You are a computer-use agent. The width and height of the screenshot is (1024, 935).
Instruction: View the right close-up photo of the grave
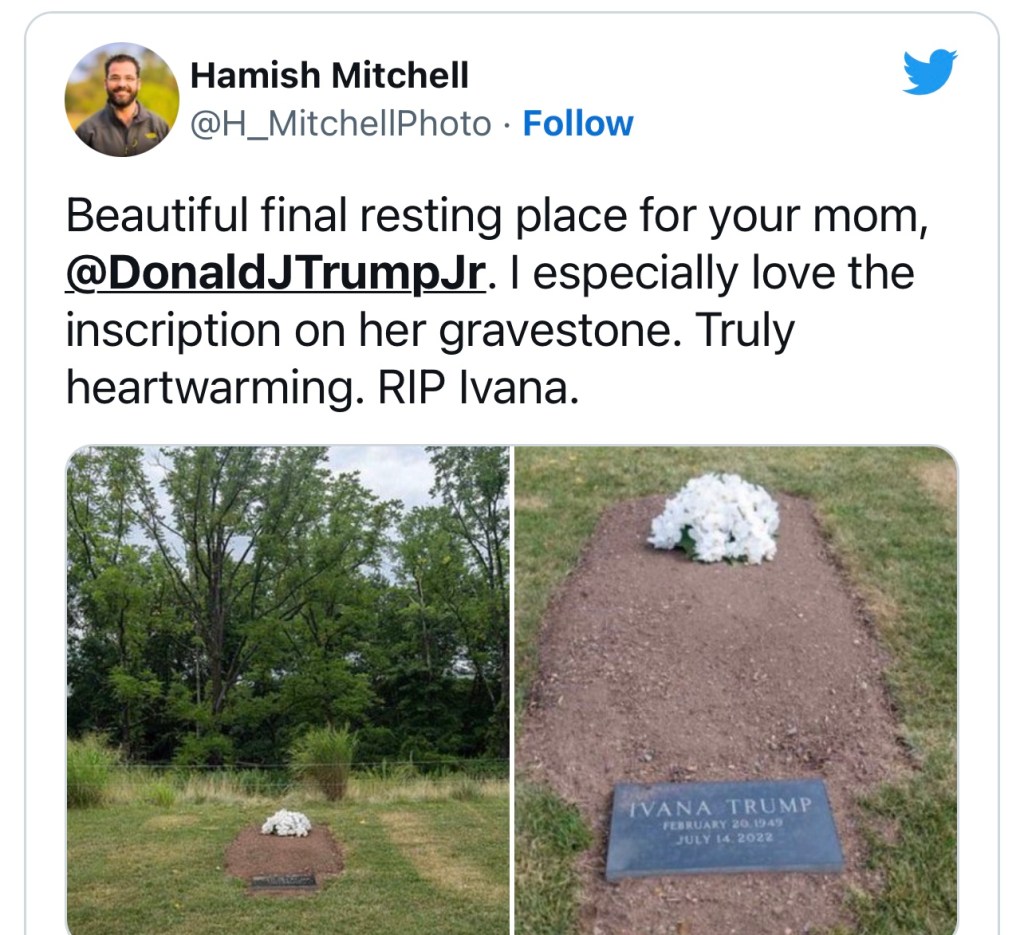pos(736,690)
